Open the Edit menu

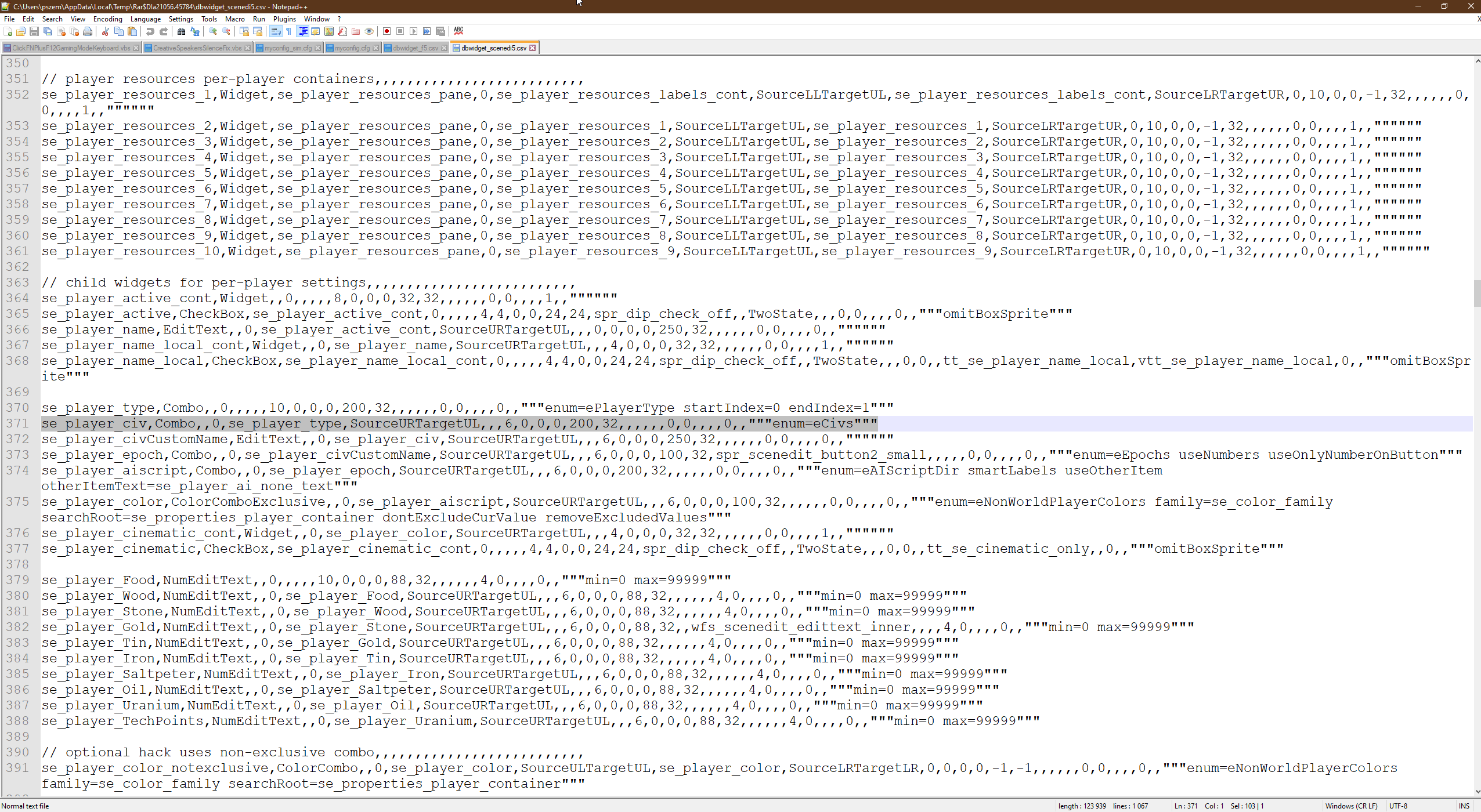28,19
